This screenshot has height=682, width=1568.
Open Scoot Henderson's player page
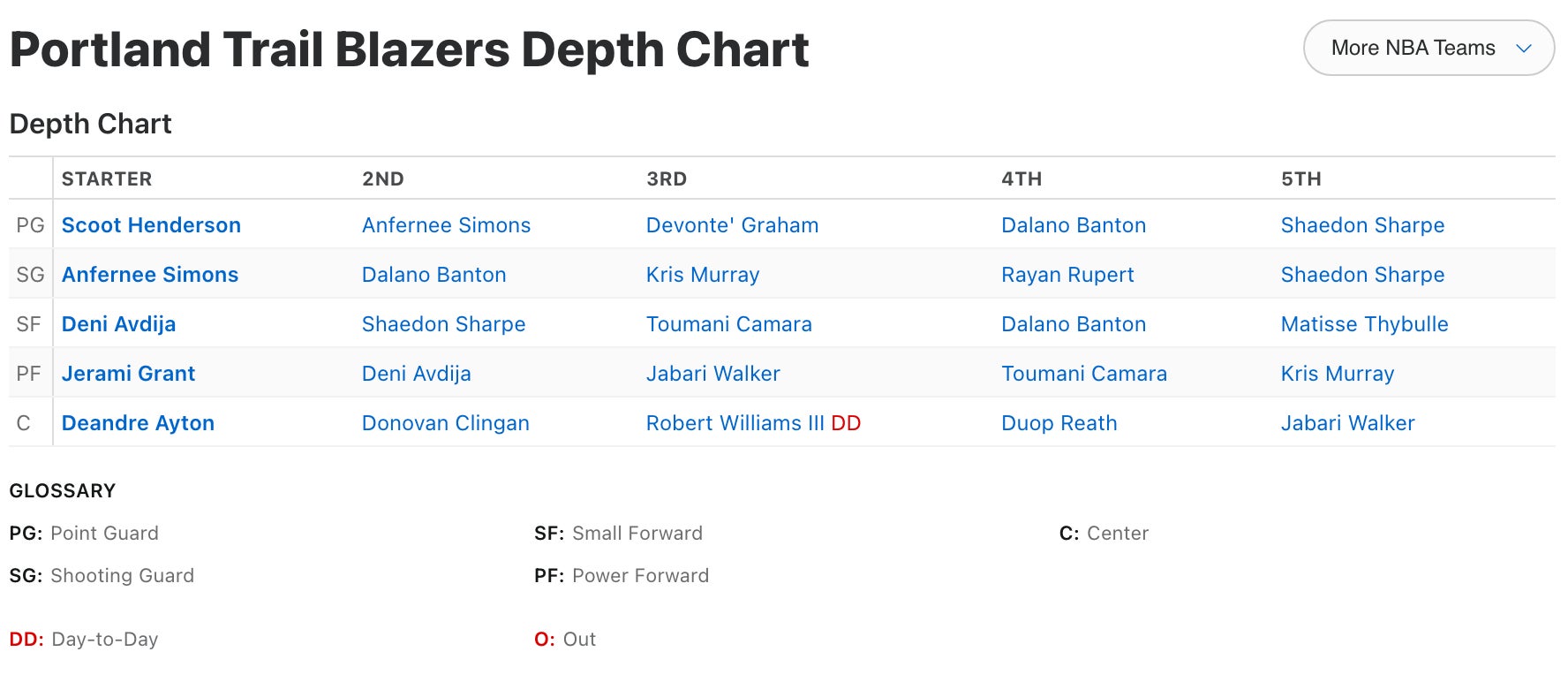coord(151,225)
